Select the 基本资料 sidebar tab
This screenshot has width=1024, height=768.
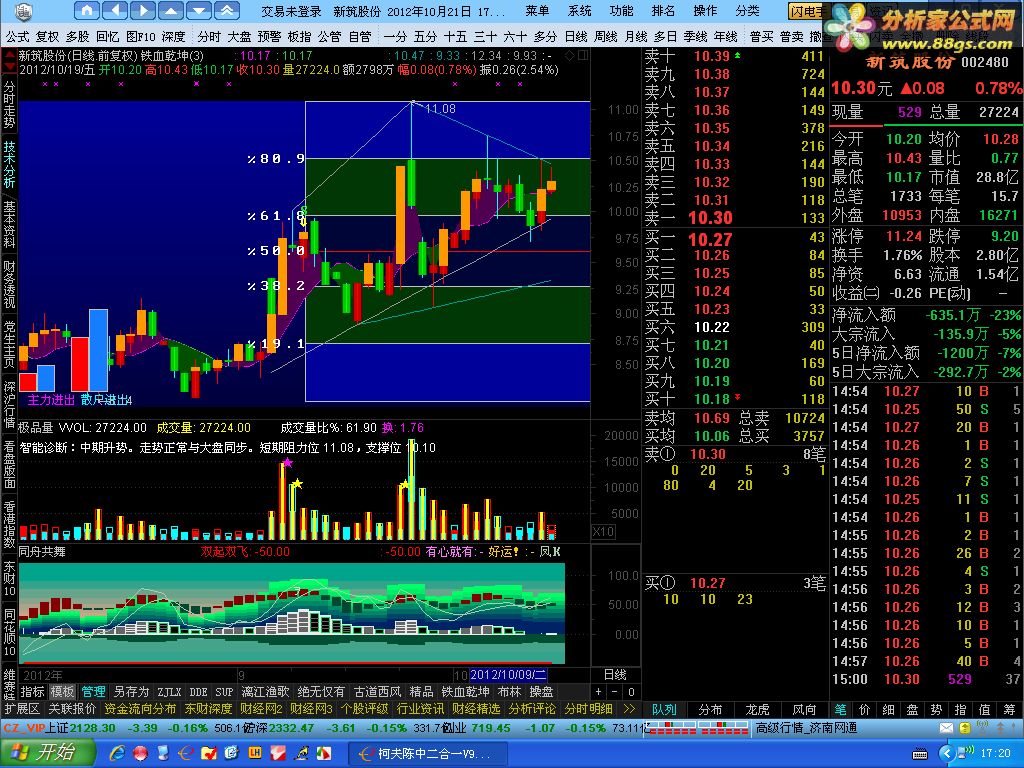[x=9, y=224]
